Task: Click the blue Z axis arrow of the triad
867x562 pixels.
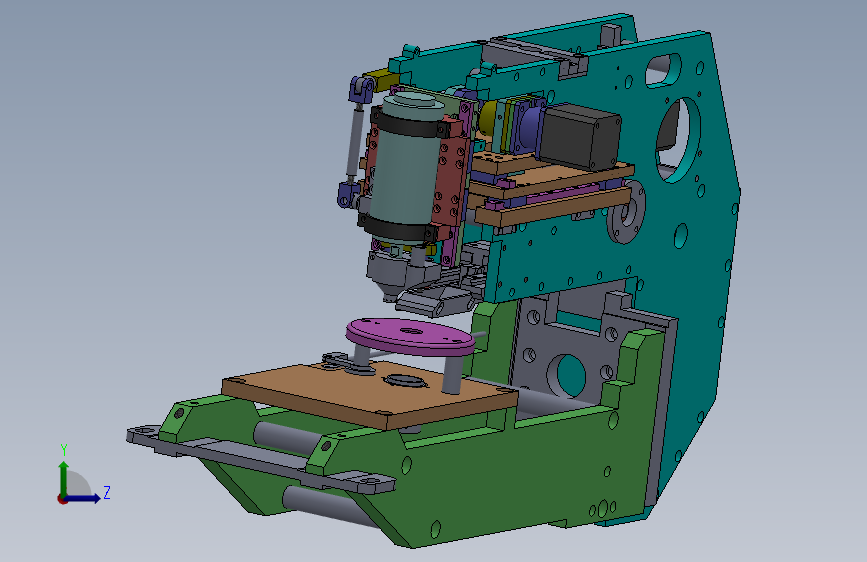Action: click(84, 498)
